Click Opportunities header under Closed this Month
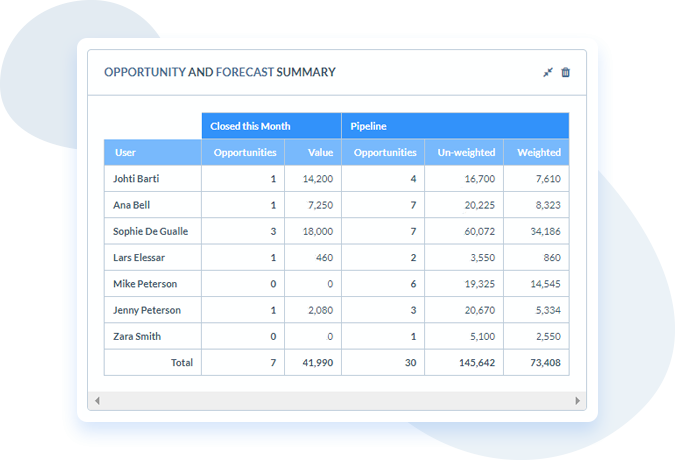This screenshot has width=675, height=460. click(x=243, y=152)
